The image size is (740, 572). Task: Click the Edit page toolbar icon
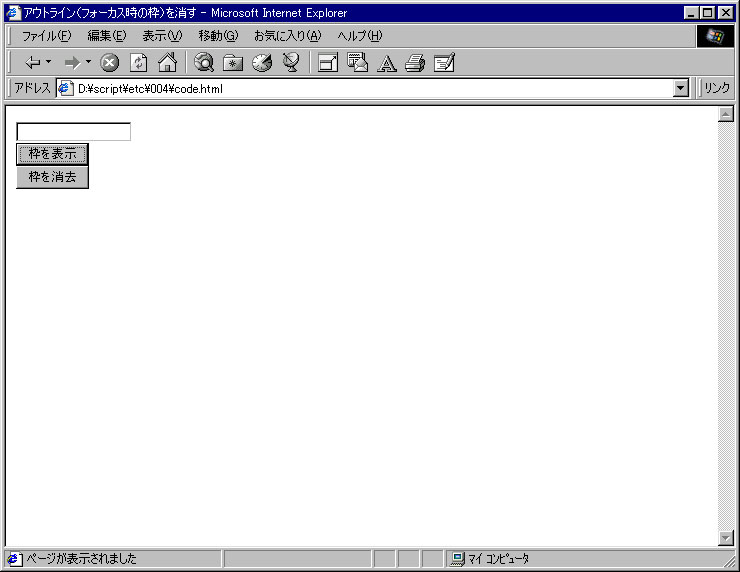click(444, 62)
